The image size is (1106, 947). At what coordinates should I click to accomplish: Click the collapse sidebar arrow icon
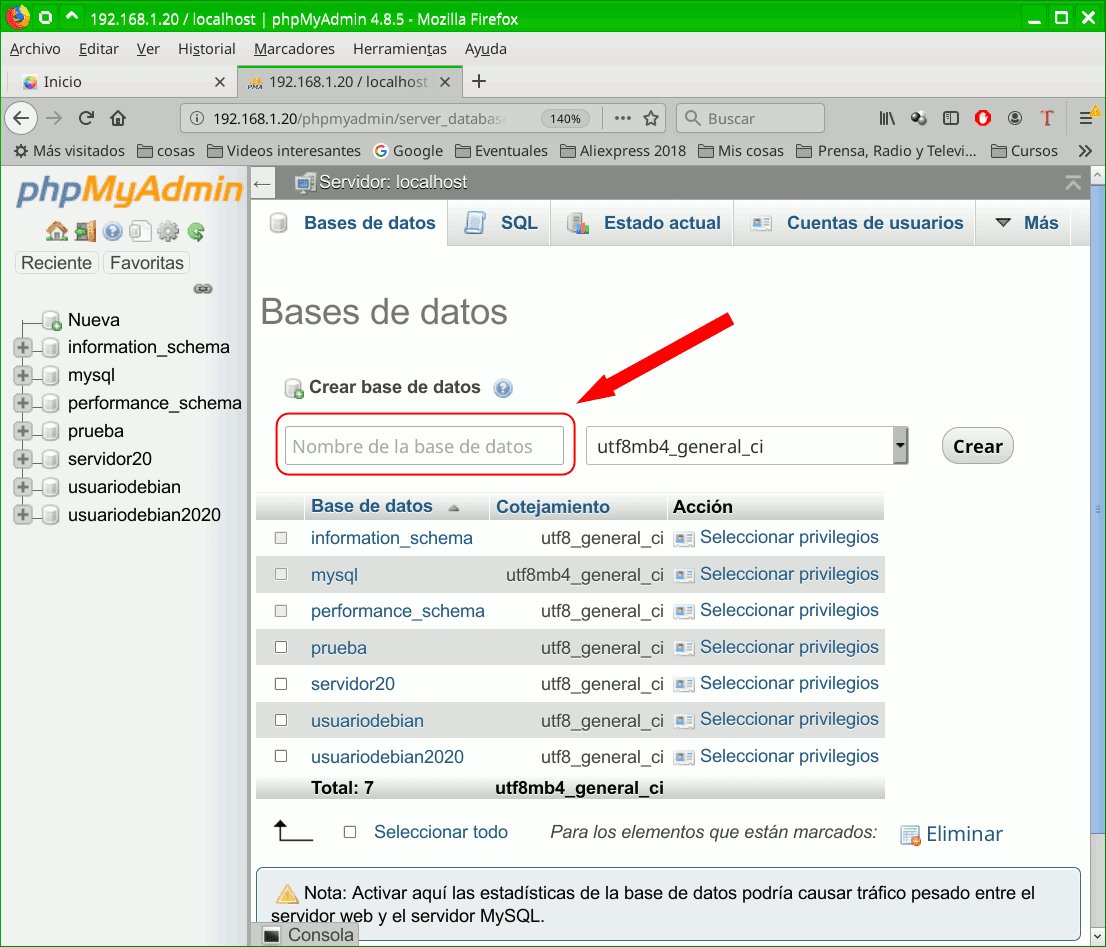(262, 184)
